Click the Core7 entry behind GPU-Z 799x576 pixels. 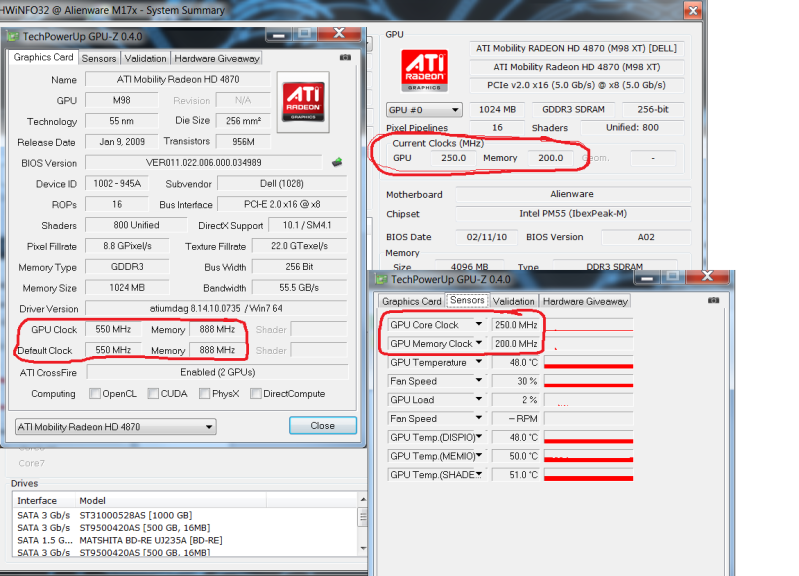tap(32, 463)
